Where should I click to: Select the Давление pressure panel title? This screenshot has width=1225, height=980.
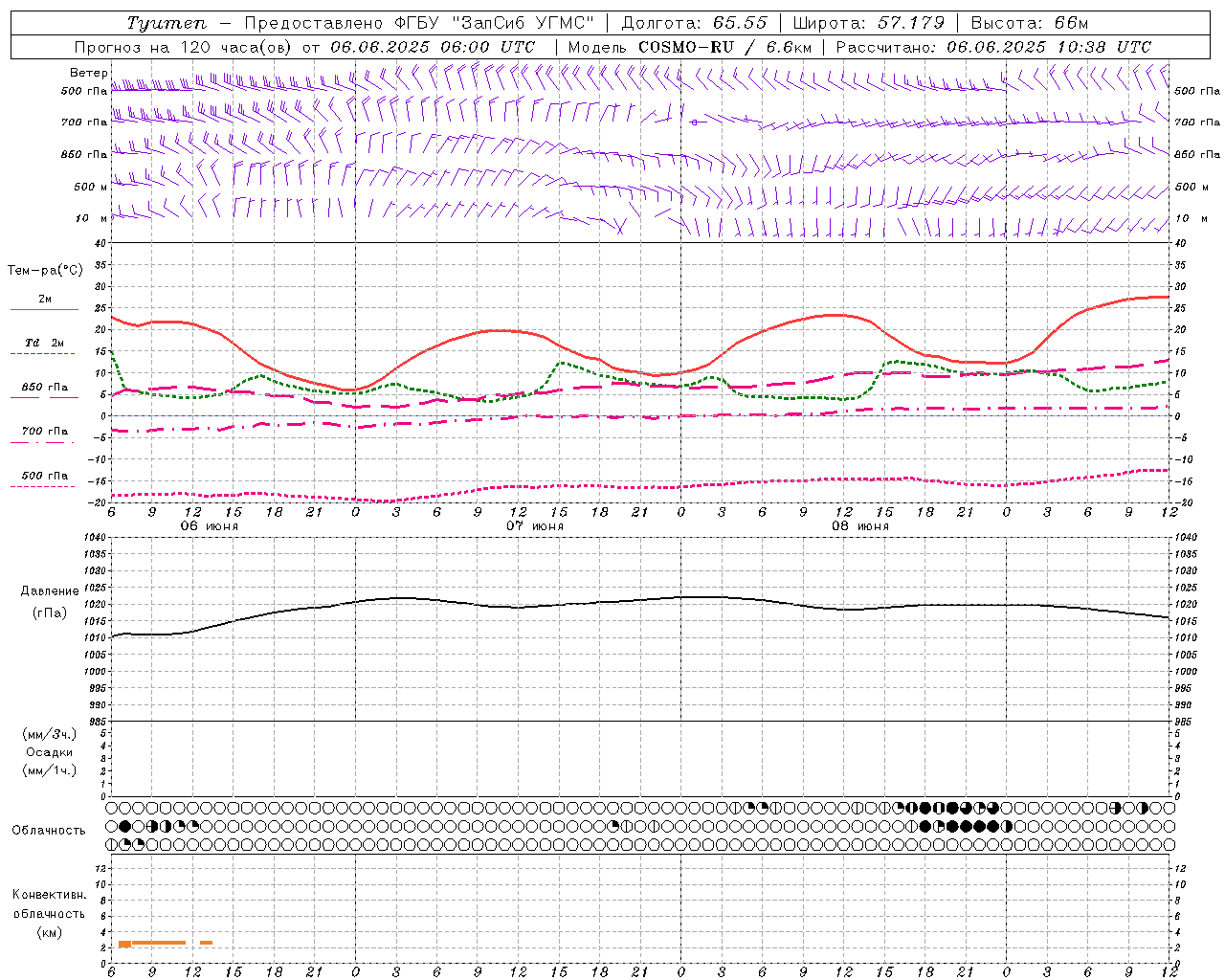point(50,591)
